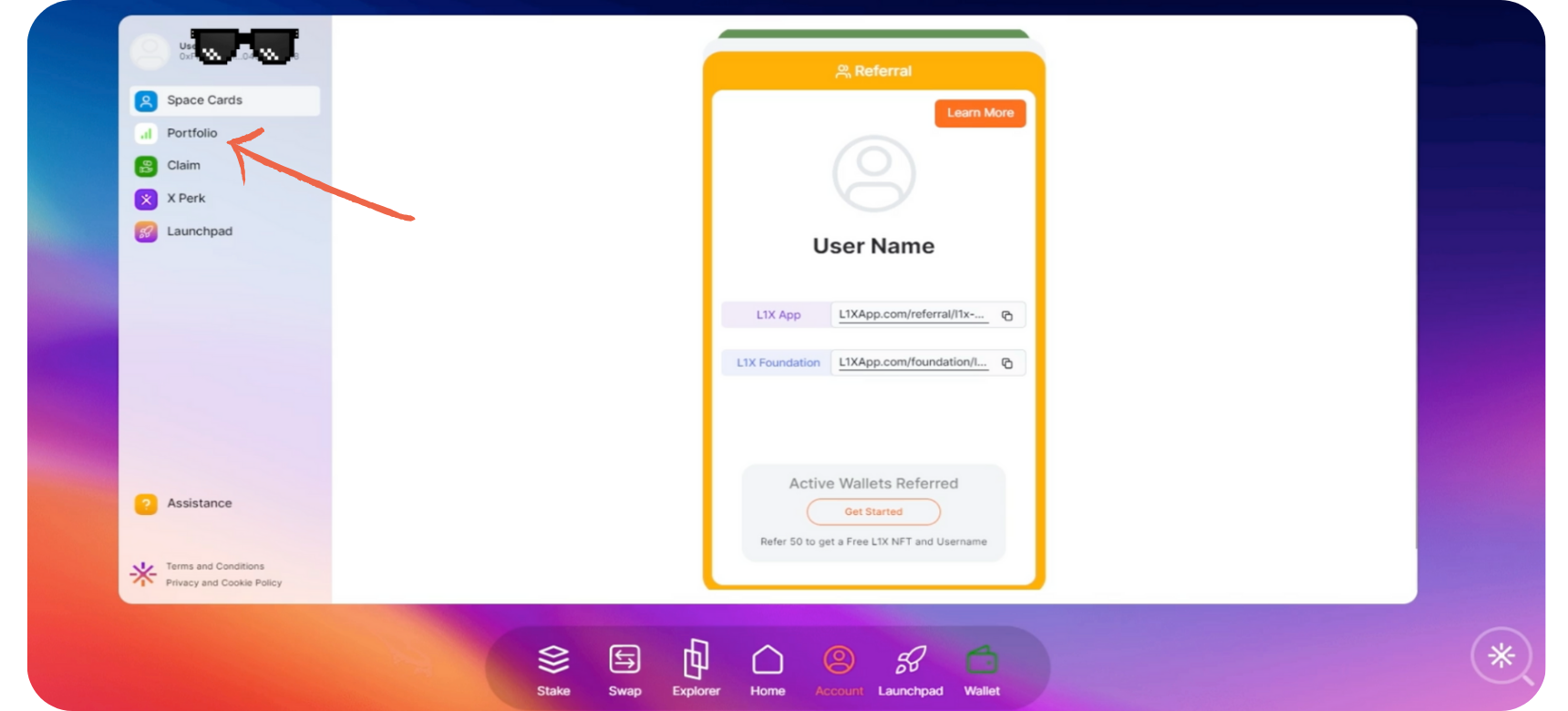Click the Learn More button
The width and height of the screenshot is (1568, 711).
[980, 113]
